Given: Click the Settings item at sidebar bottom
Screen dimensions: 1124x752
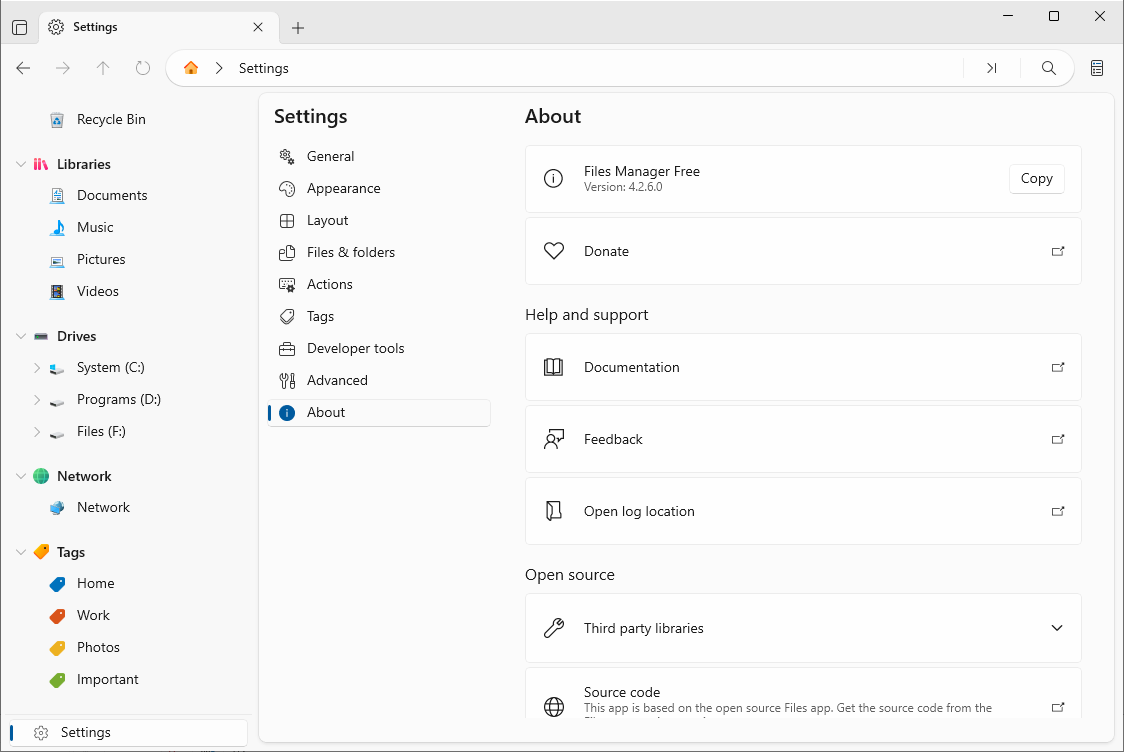Looking at the screenshot, I should tap(129, 733).
